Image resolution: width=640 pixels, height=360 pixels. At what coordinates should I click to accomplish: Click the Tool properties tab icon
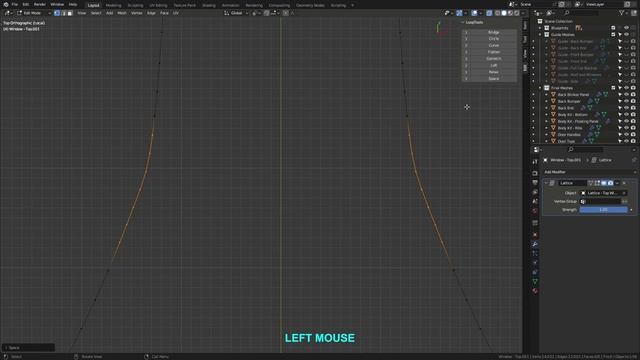535,162
